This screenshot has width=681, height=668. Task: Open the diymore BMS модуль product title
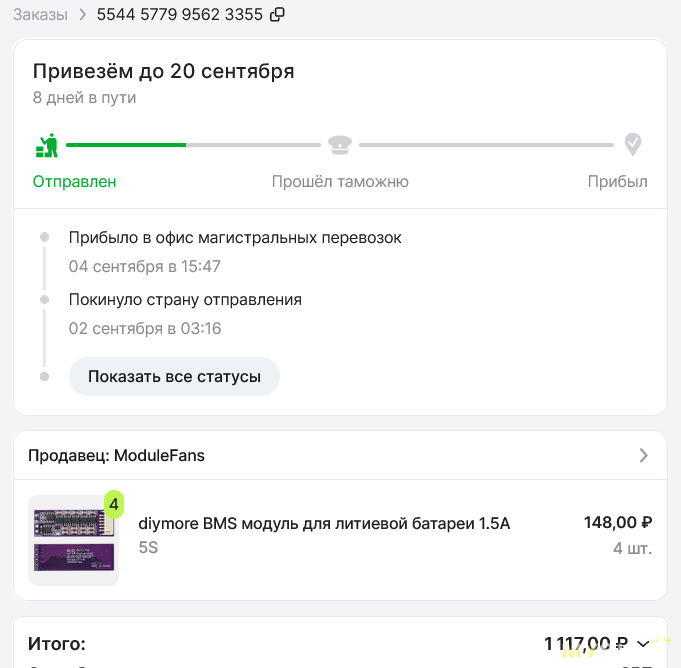[324, 523]
